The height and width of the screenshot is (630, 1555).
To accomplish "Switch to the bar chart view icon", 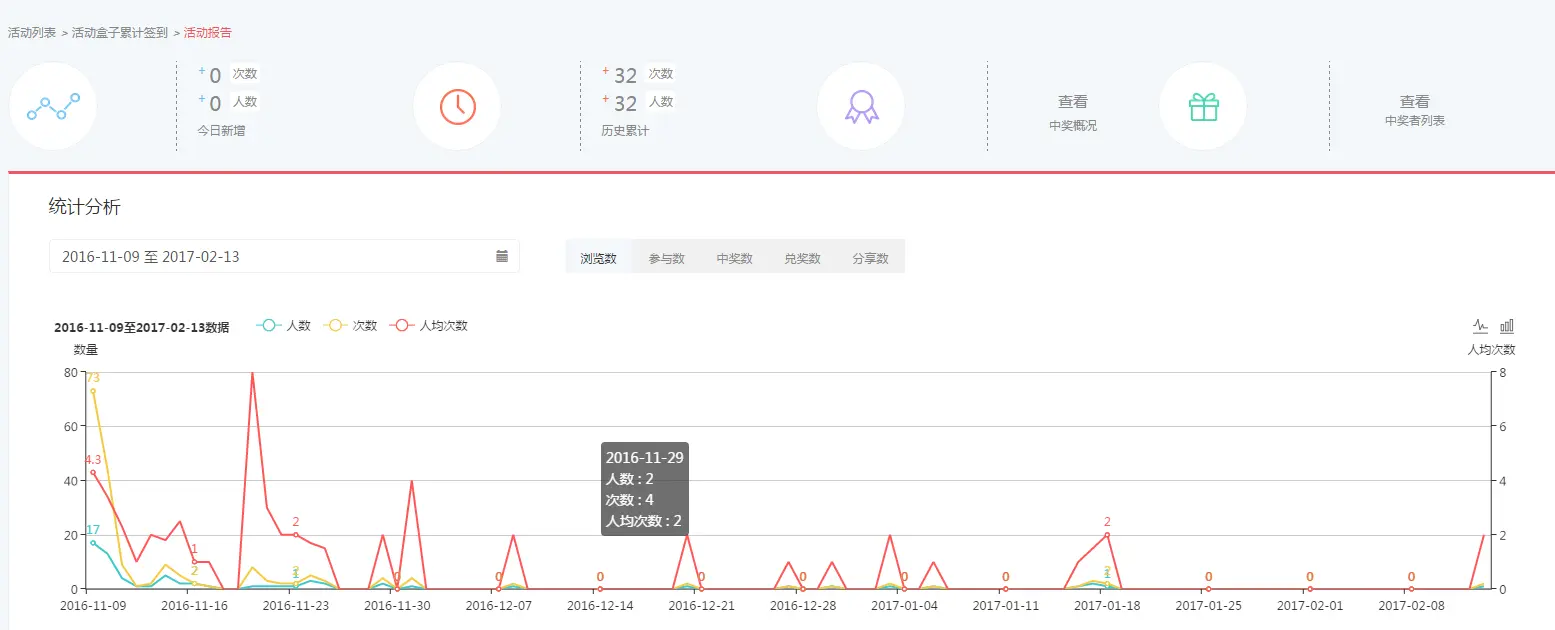I will pyautogui.click(x=1506, y=325).
